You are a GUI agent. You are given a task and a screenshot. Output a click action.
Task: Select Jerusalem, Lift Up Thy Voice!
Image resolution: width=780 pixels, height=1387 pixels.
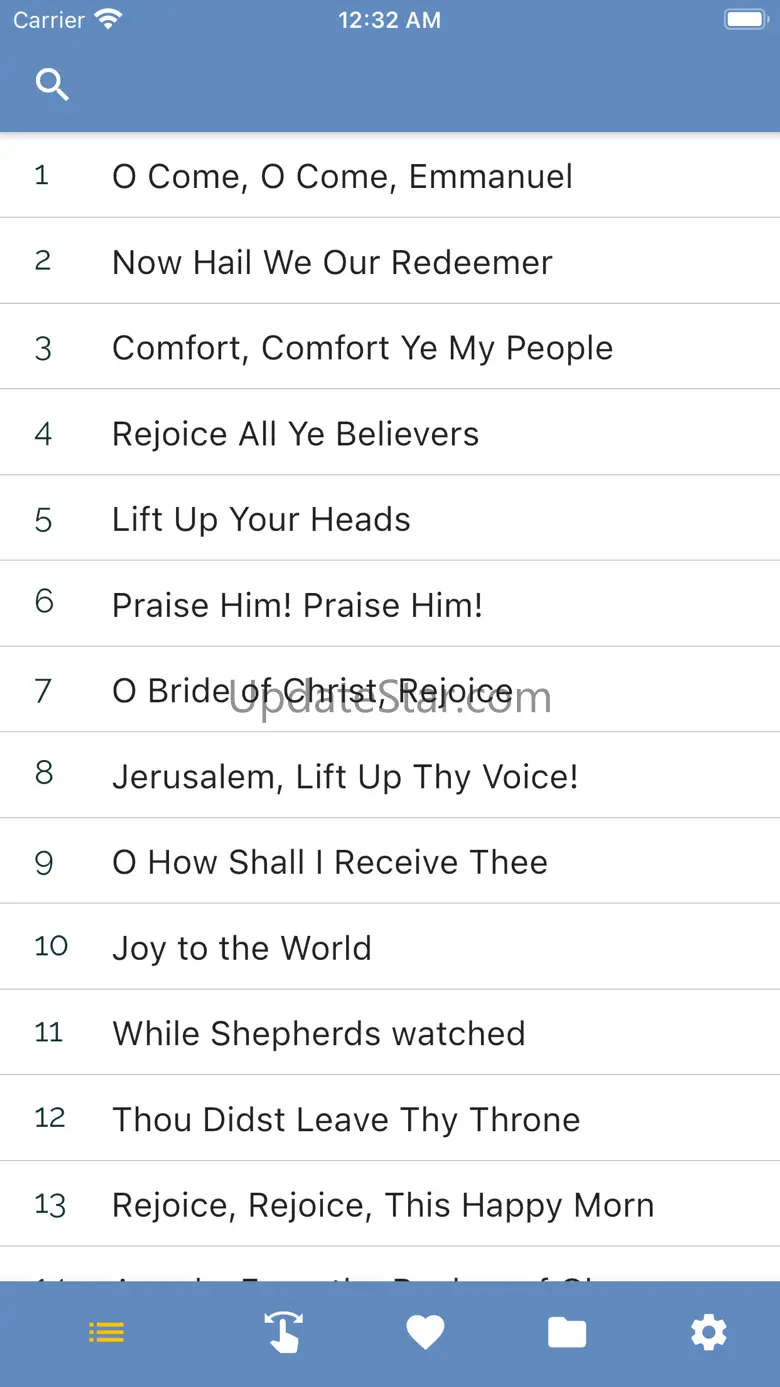click(x=345, y=777)
